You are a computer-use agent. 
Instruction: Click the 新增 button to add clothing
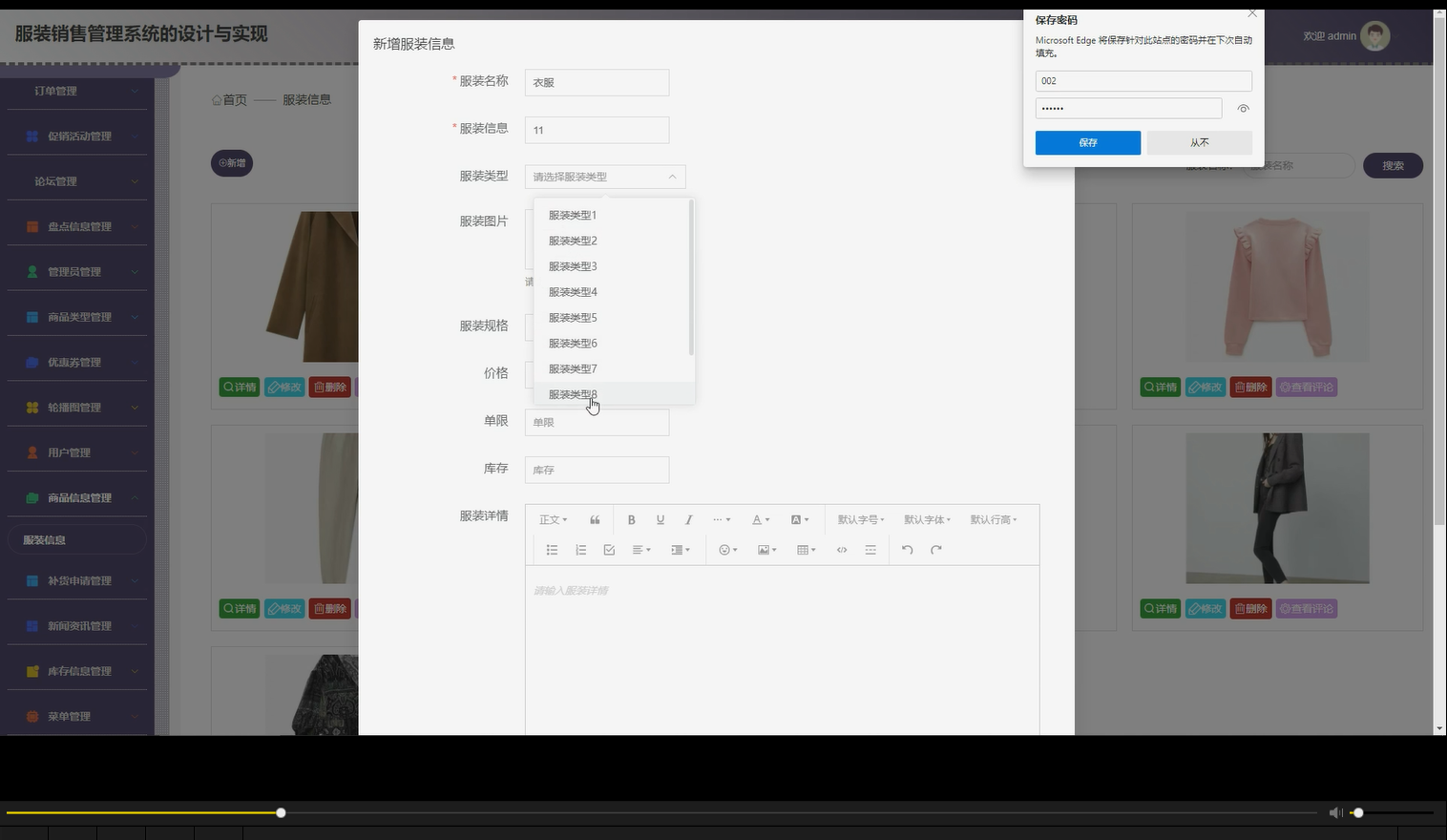coord(232,162)
